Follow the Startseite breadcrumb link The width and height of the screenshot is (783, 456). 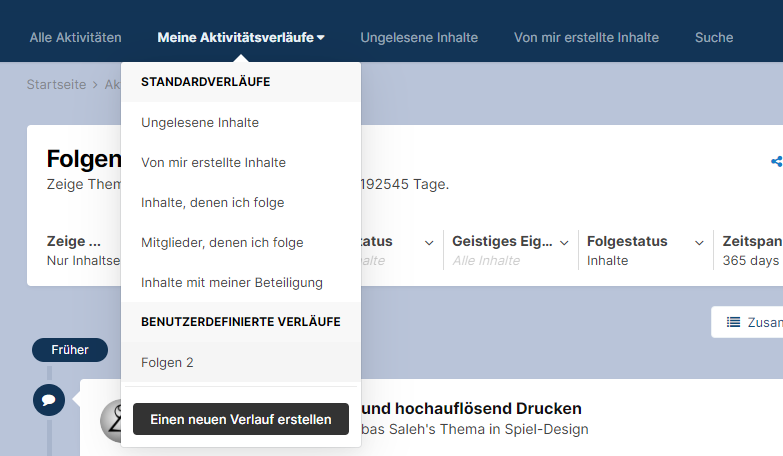coord(55,85)
